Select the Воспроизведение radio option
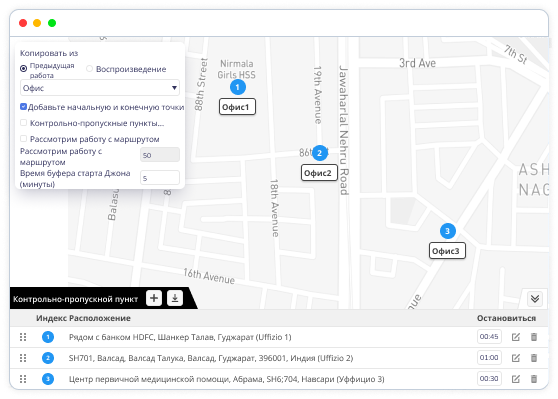Viewport: 558px width, 399px height. point(89,68)
